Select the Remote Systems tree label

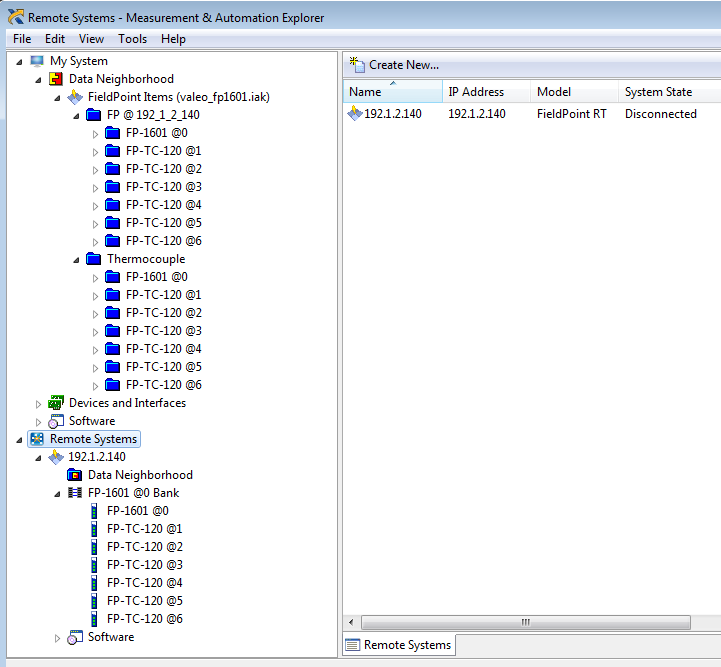[x=93, y=439]
